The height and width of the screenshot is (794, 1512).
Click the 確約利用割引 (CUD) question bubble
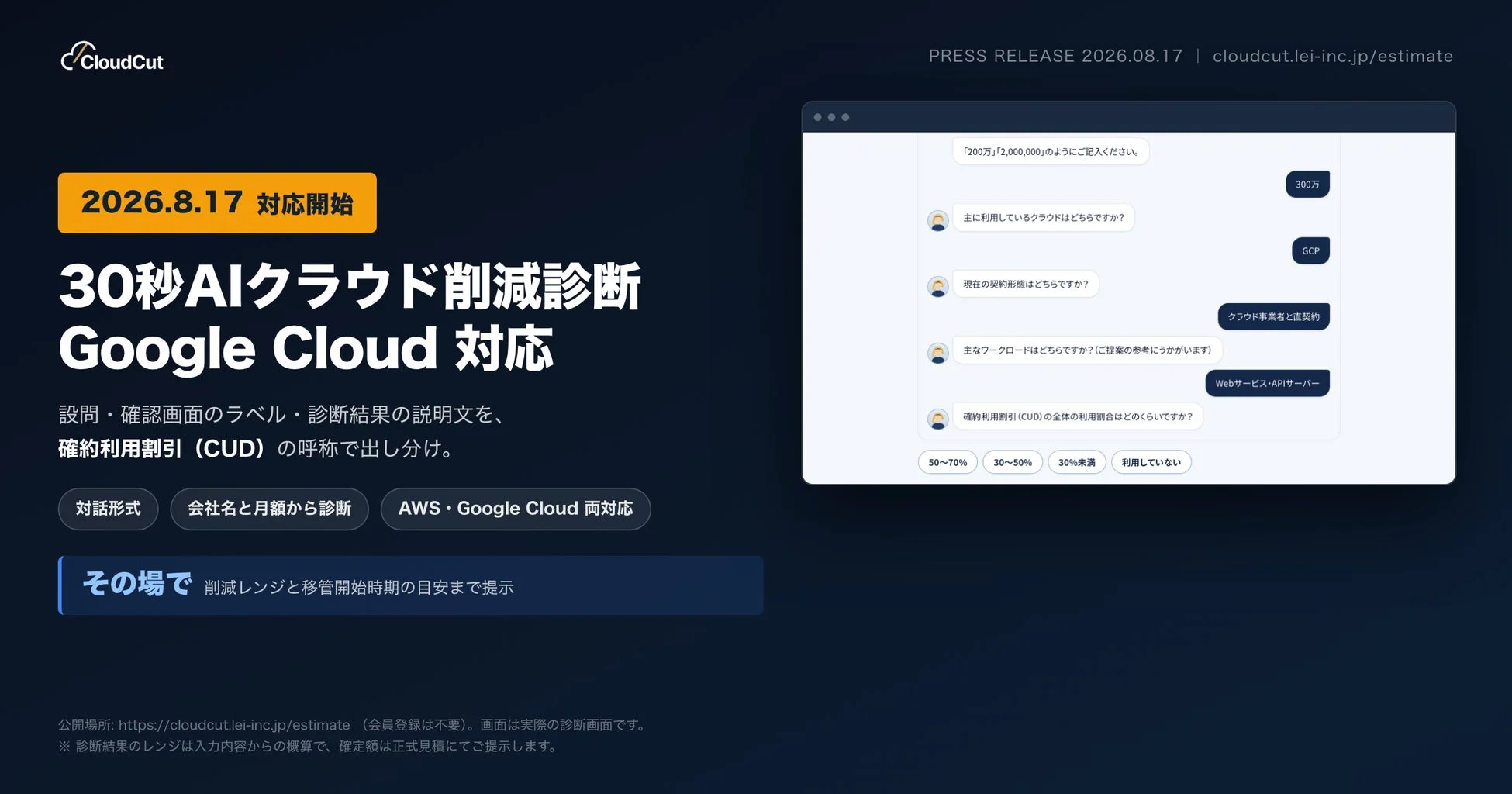tap(1078, 416)
